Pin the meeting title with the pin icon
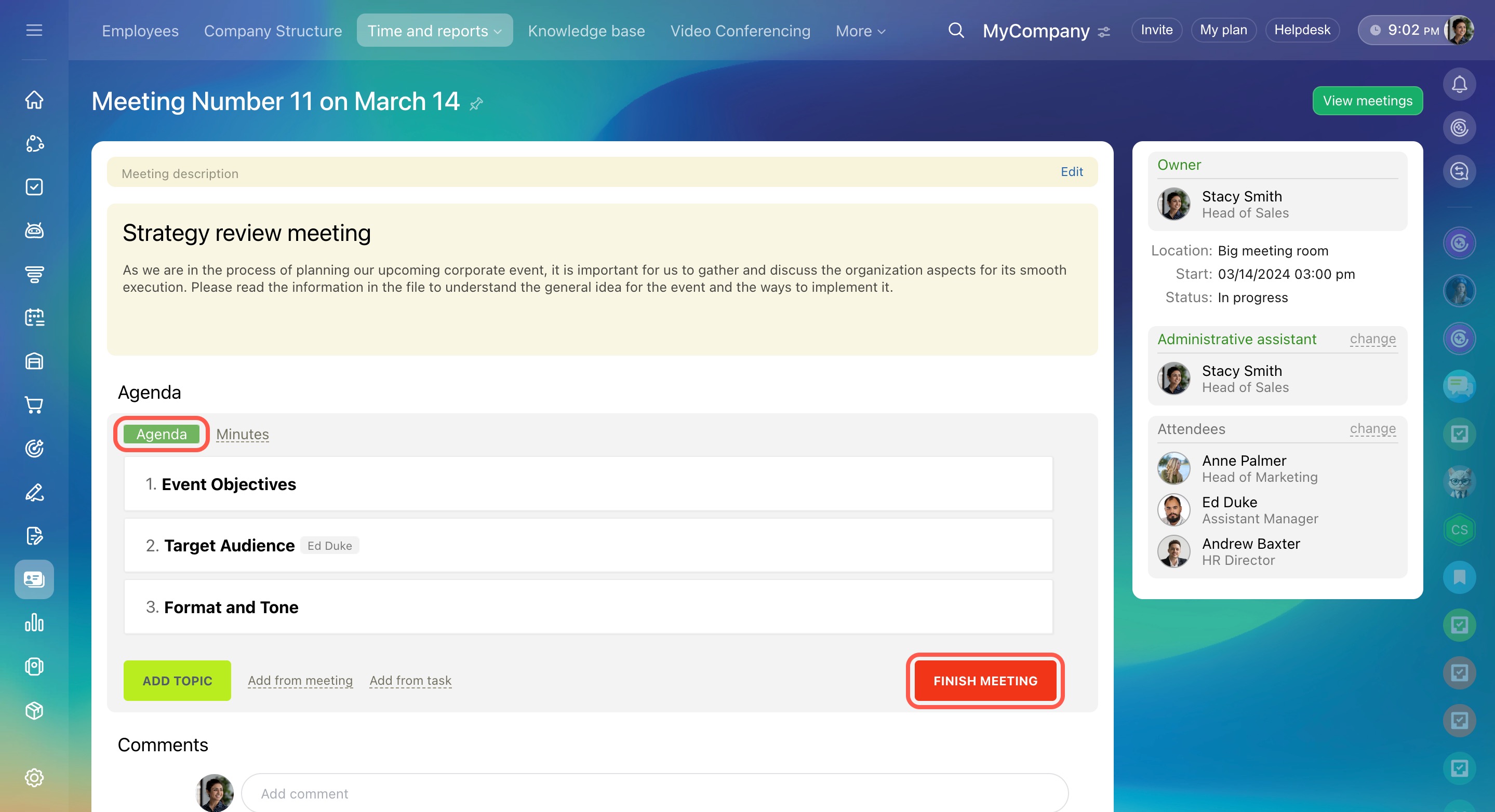 click(x=476, y=104)
